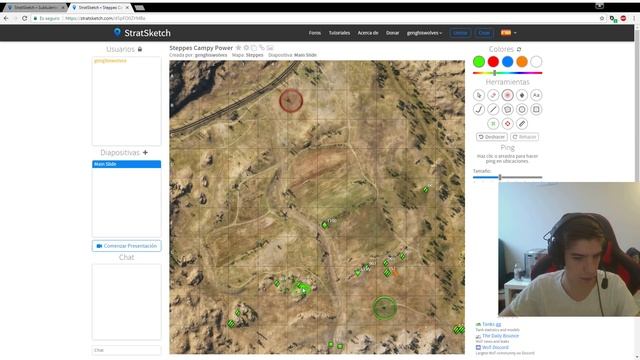Select the polygon shape tool
The height and width of the screenshot is (360, 640).
click(507, 109)
